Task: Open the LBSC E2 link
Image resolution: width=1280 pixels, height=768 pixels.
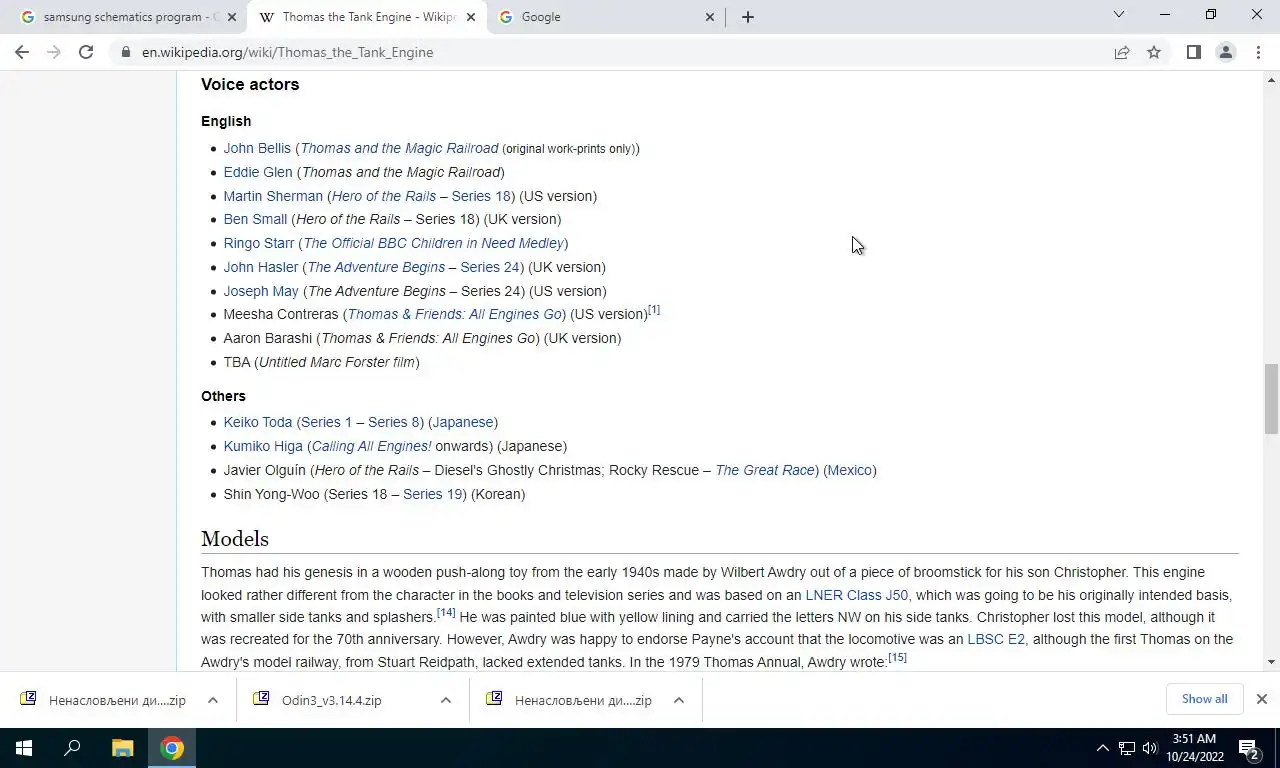Action: (x=996, y=639)
